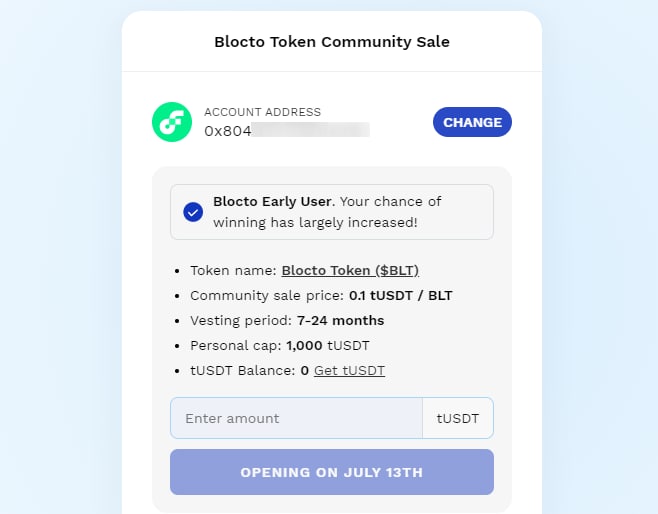Click the Token name label
The width and height of the screenshot is (658, 514).
pyautogui.click(x=233, y=270)
